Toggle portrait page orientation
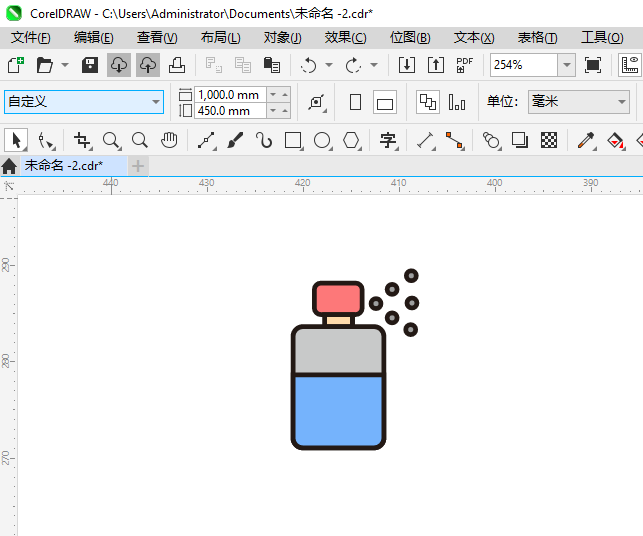 coord(355,102)
